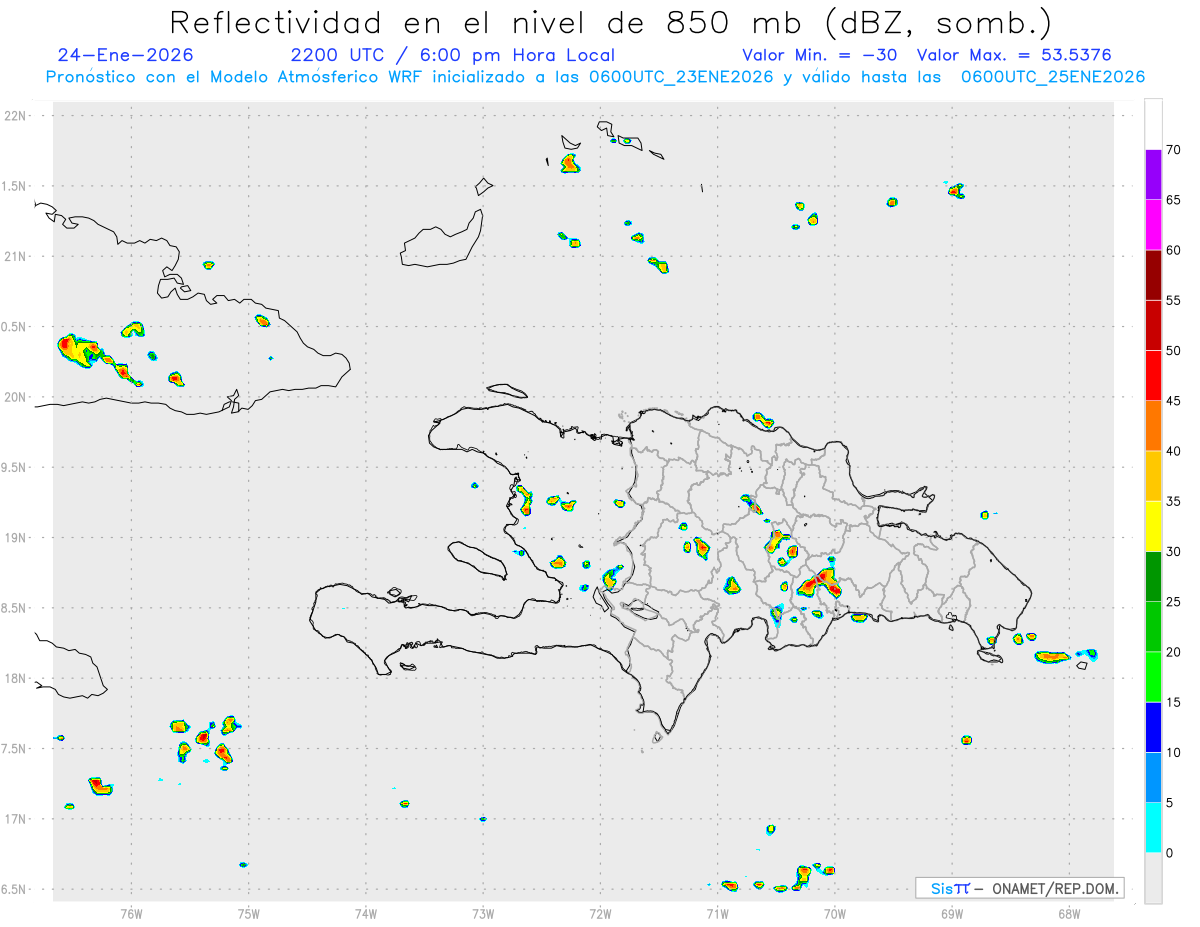This screenshot has width=1200, height=927.
Task: Click the colorbar tick label '45'
Action: 1173,401
